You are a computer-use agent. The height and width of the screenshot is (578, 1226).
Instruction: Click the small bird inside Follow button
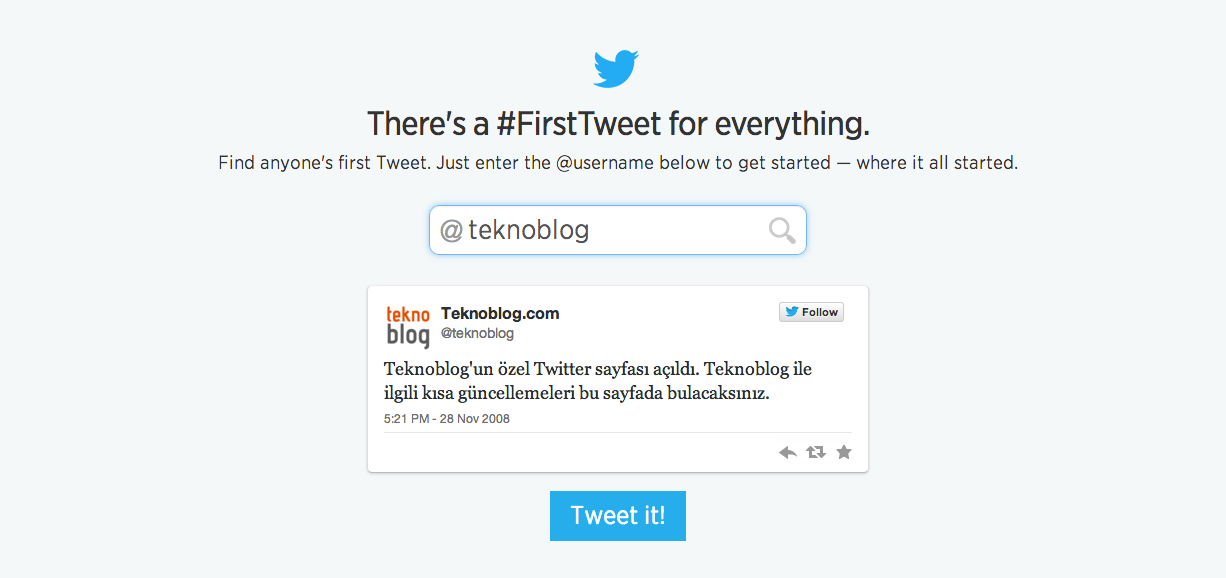point(791,312)
